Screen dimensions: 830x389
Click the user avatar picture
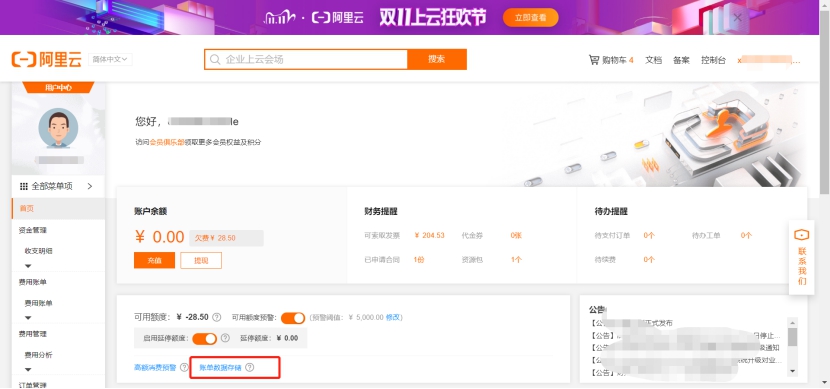(x=58, y=128)
